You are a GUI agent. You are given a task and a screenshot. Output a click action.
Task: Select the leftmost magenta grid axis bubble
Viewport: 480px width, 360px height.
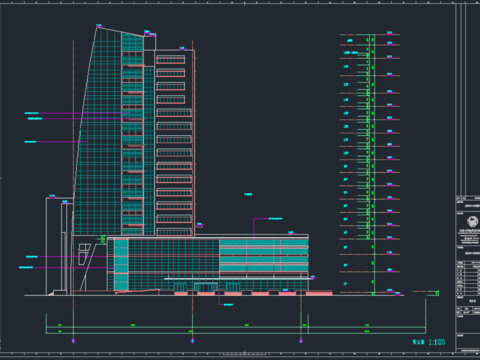click(74, 341)
